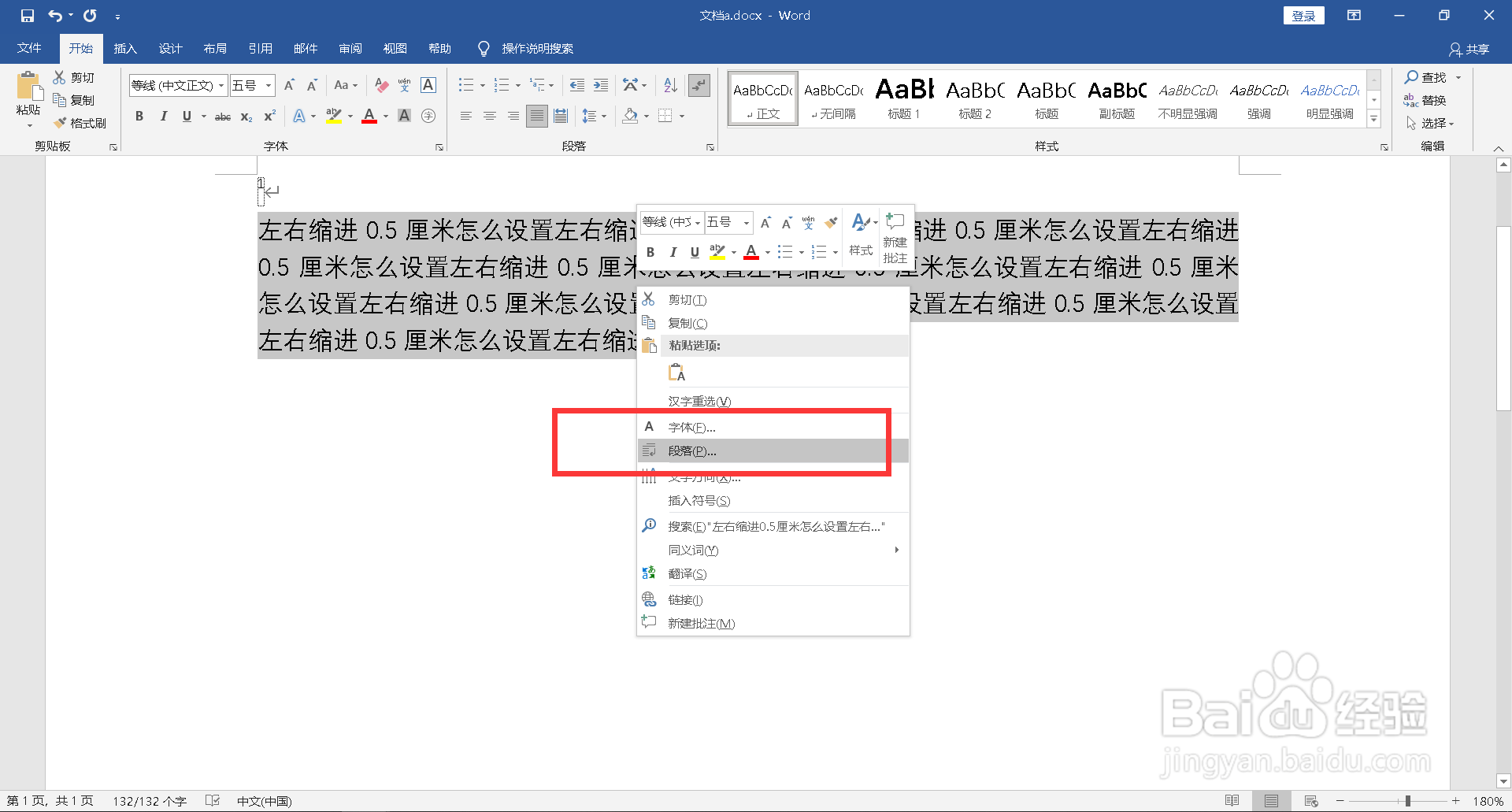This screenshot has width=1512, height=812.
Task: Click the paste Keep Text Only option
Action: [676, 373]
